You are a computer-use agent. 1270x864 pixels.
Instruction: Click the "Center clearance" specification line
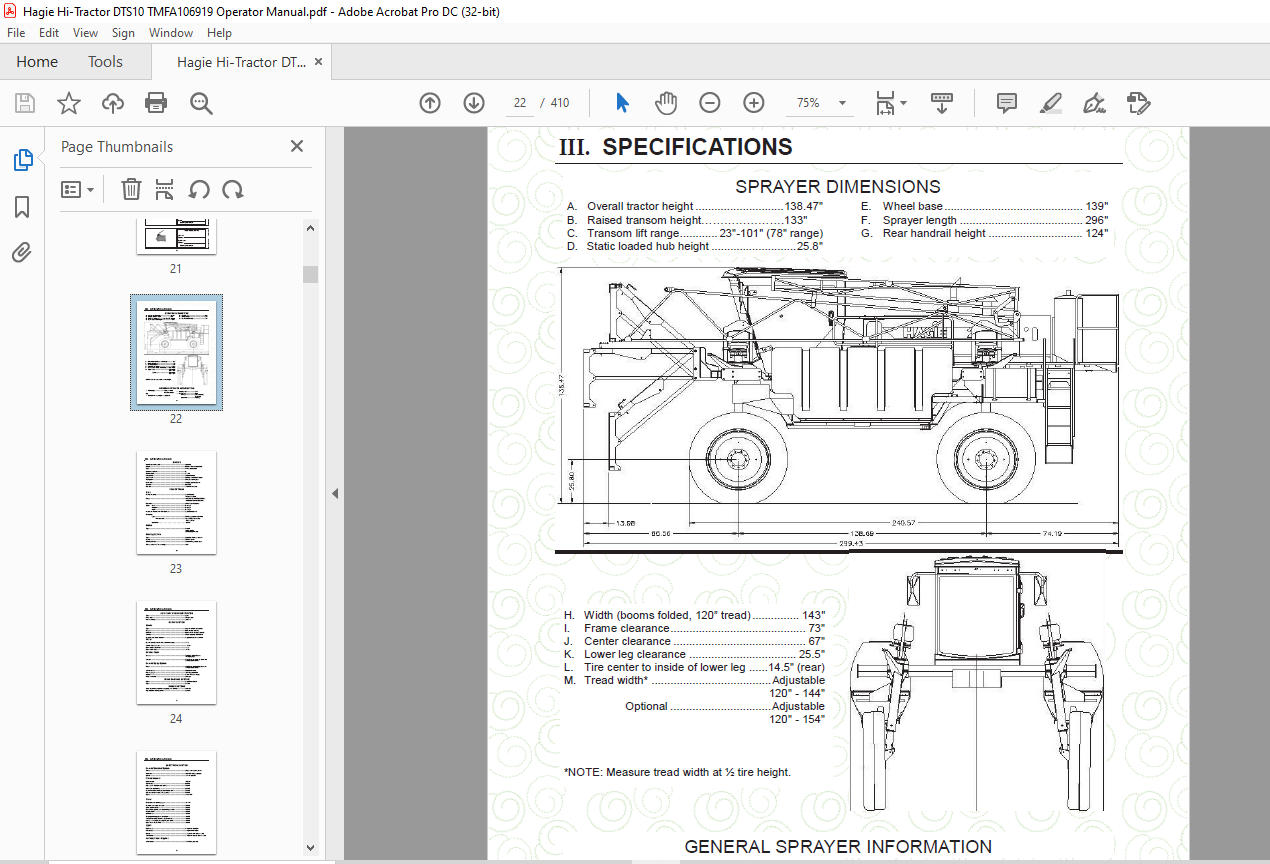click(694, 641)
